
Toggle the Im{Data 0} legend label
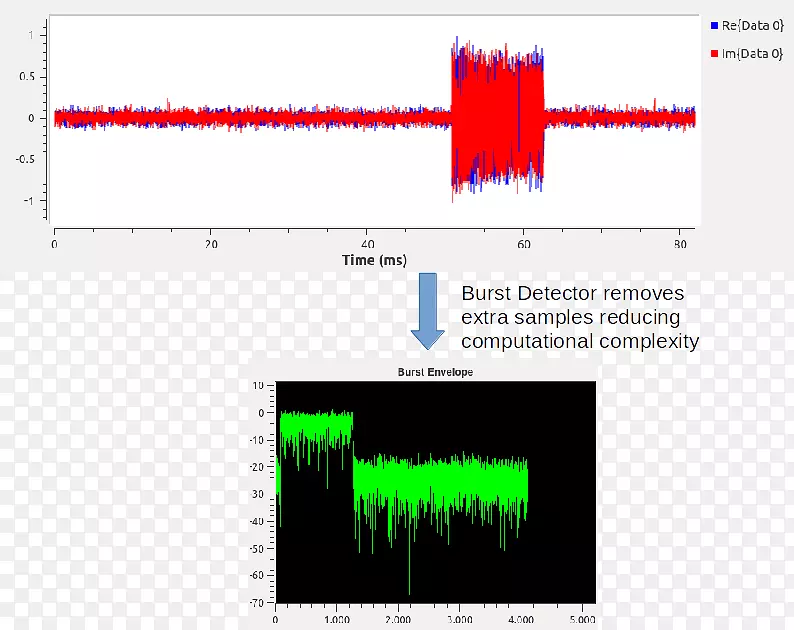click(x=752, y=54)
